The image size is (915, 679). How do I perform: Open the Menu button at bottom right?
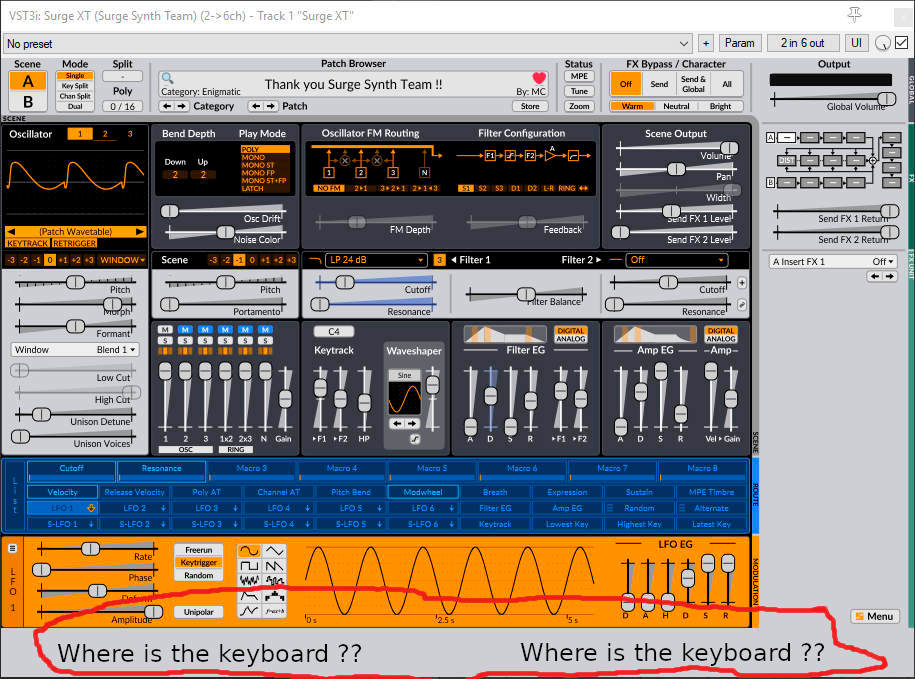coord(875,616)
